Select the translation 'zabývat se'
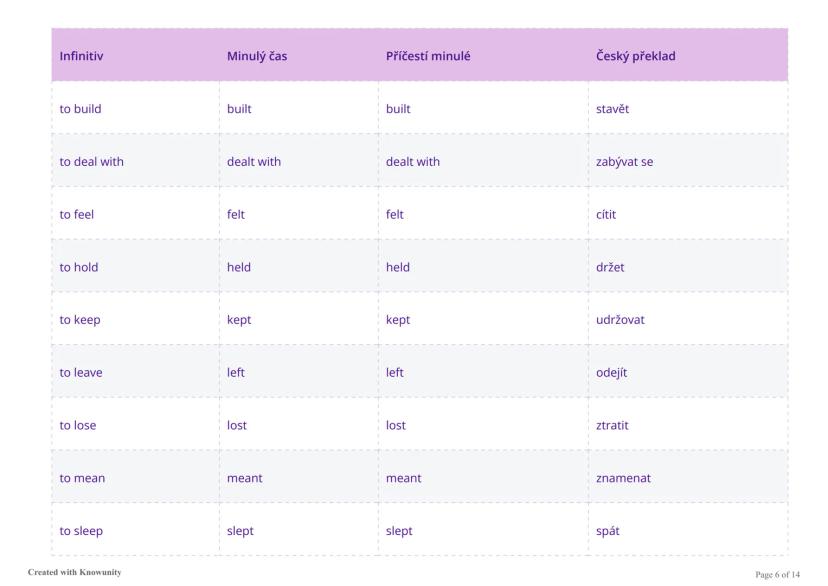The image size is (828, 586). point(625,161)
